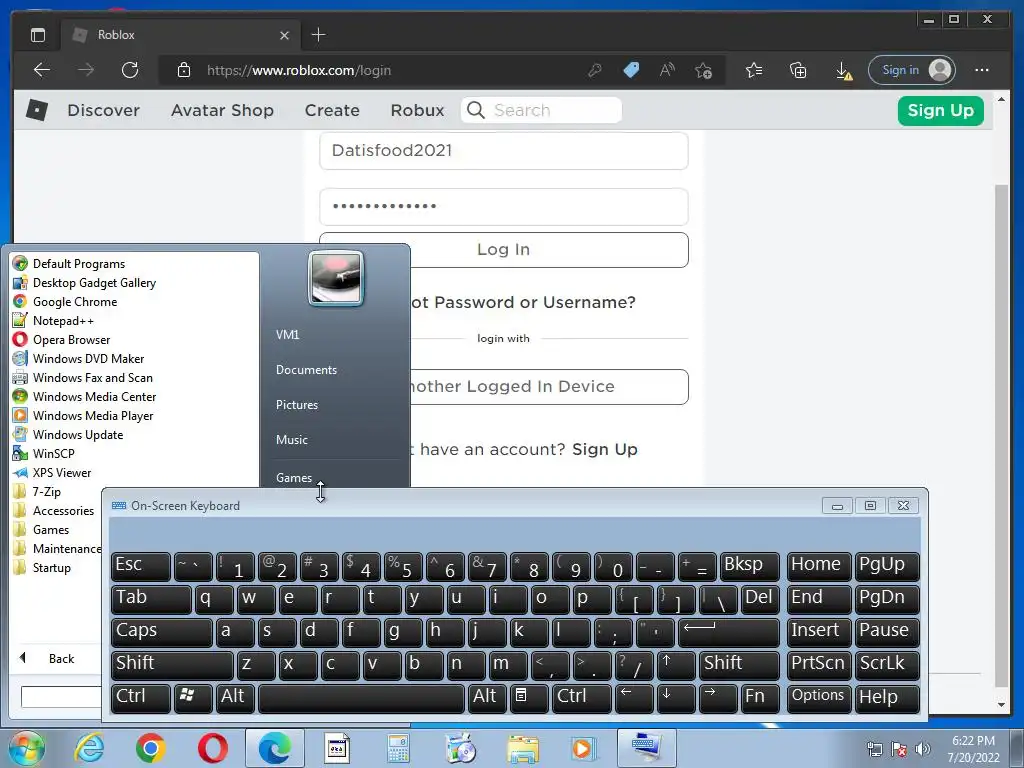Open the Windows Start orb
1024x768 pixels.
pos(26,748)
